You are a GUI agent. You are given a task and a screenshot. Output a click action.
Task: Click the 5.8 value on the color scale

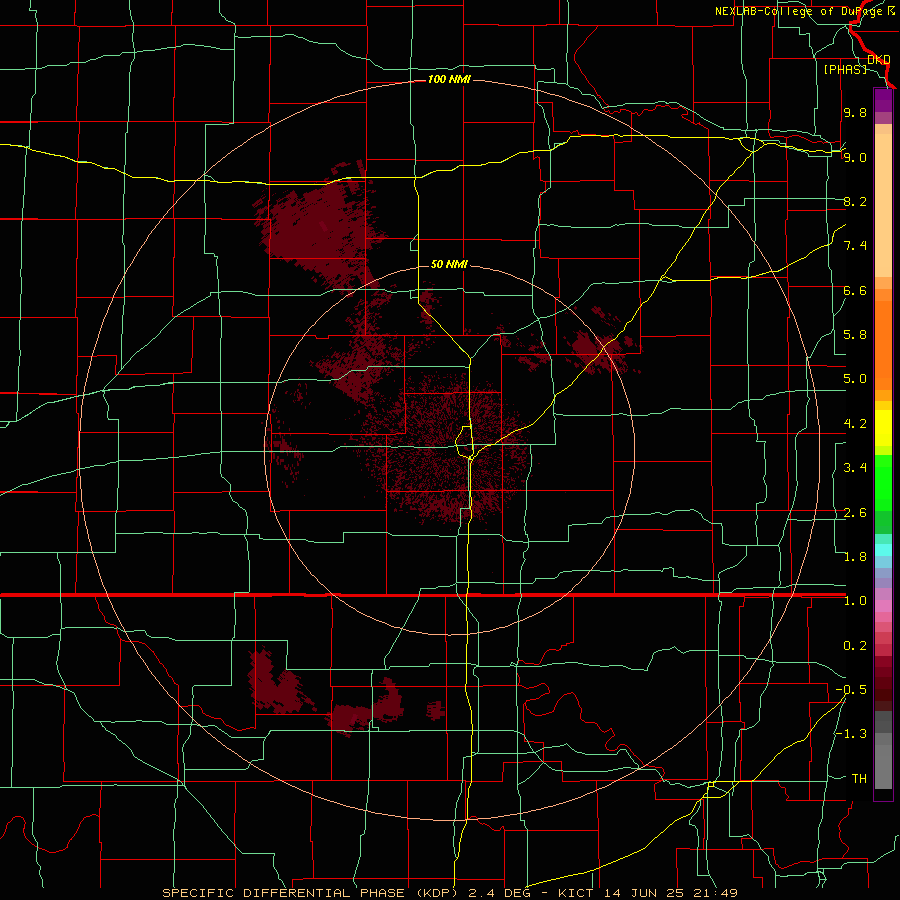(855, 335)
